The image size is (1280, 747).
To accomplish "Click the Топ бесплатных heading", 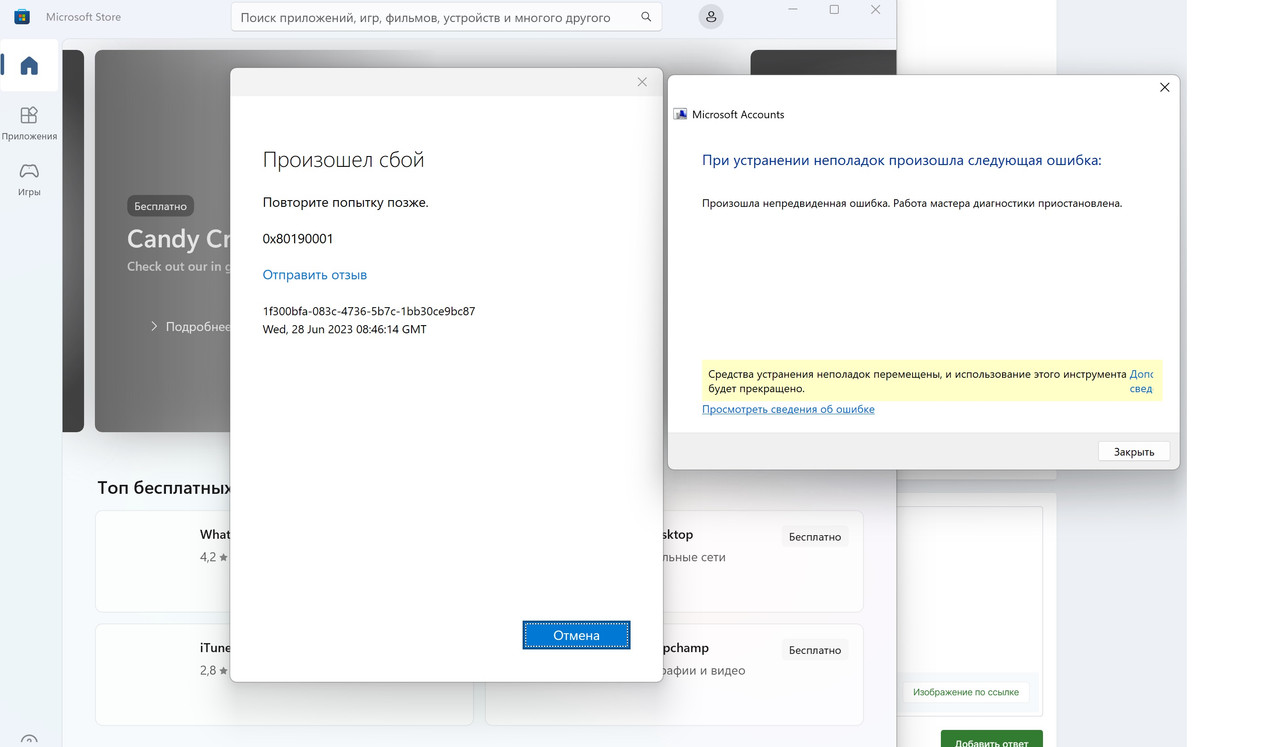I will 164,488.
